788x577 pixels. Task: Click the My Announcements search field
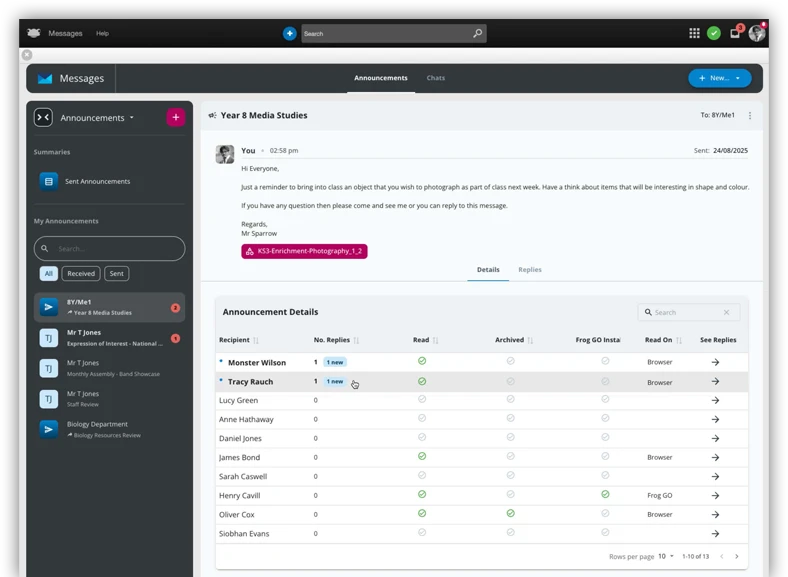(x=110, y=248)
